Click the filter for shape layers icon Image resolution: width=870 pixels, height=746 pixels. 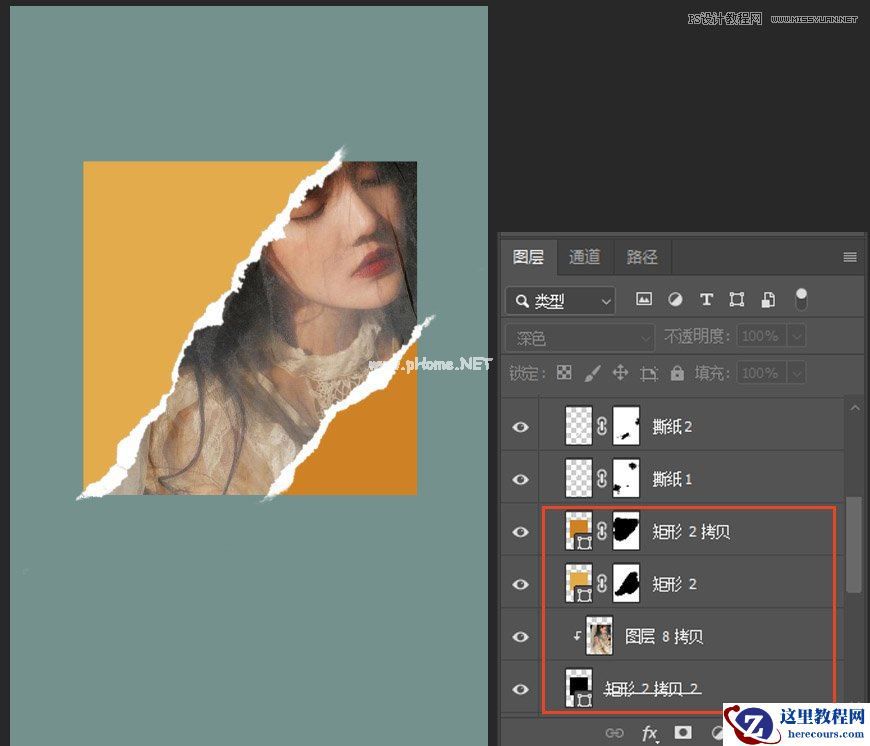click(x=736, y=298)
